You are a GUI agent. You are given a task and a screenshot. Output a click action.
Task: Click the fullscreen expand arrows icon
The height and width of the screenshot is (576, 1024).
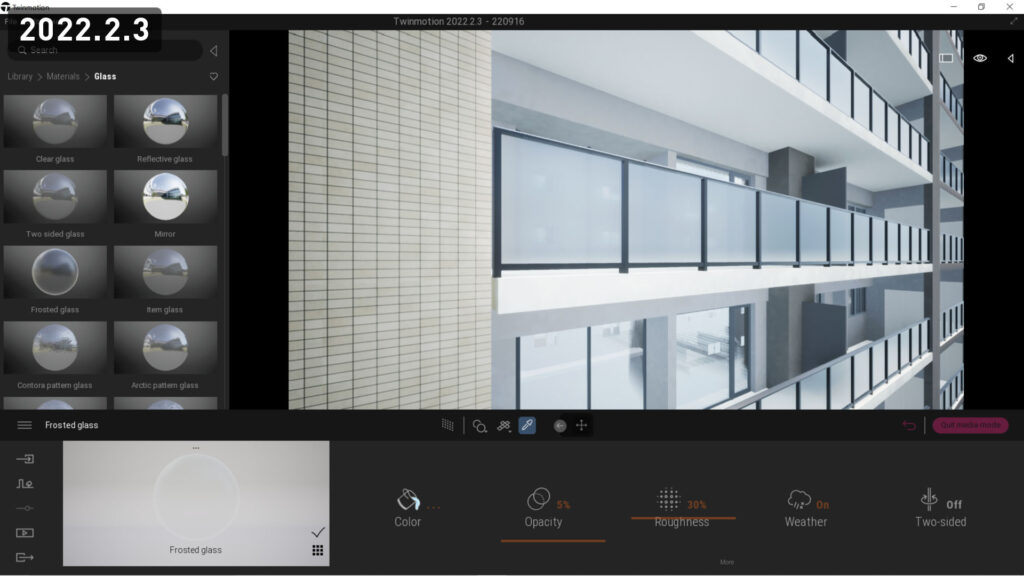(1014, 21)
